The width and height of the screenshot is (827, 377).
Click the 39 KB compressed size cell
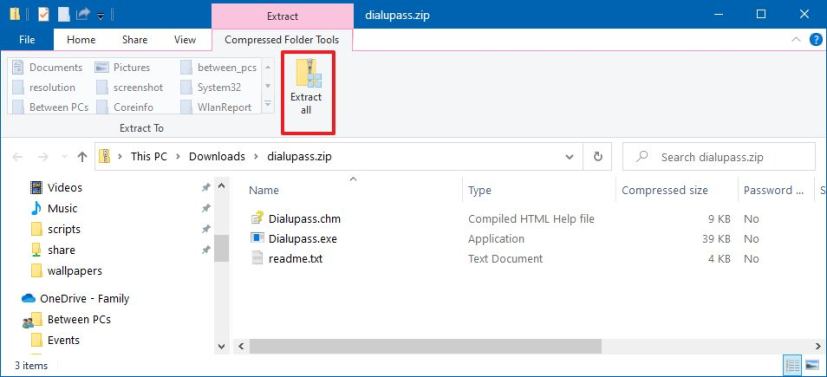(x=716, y=239)
